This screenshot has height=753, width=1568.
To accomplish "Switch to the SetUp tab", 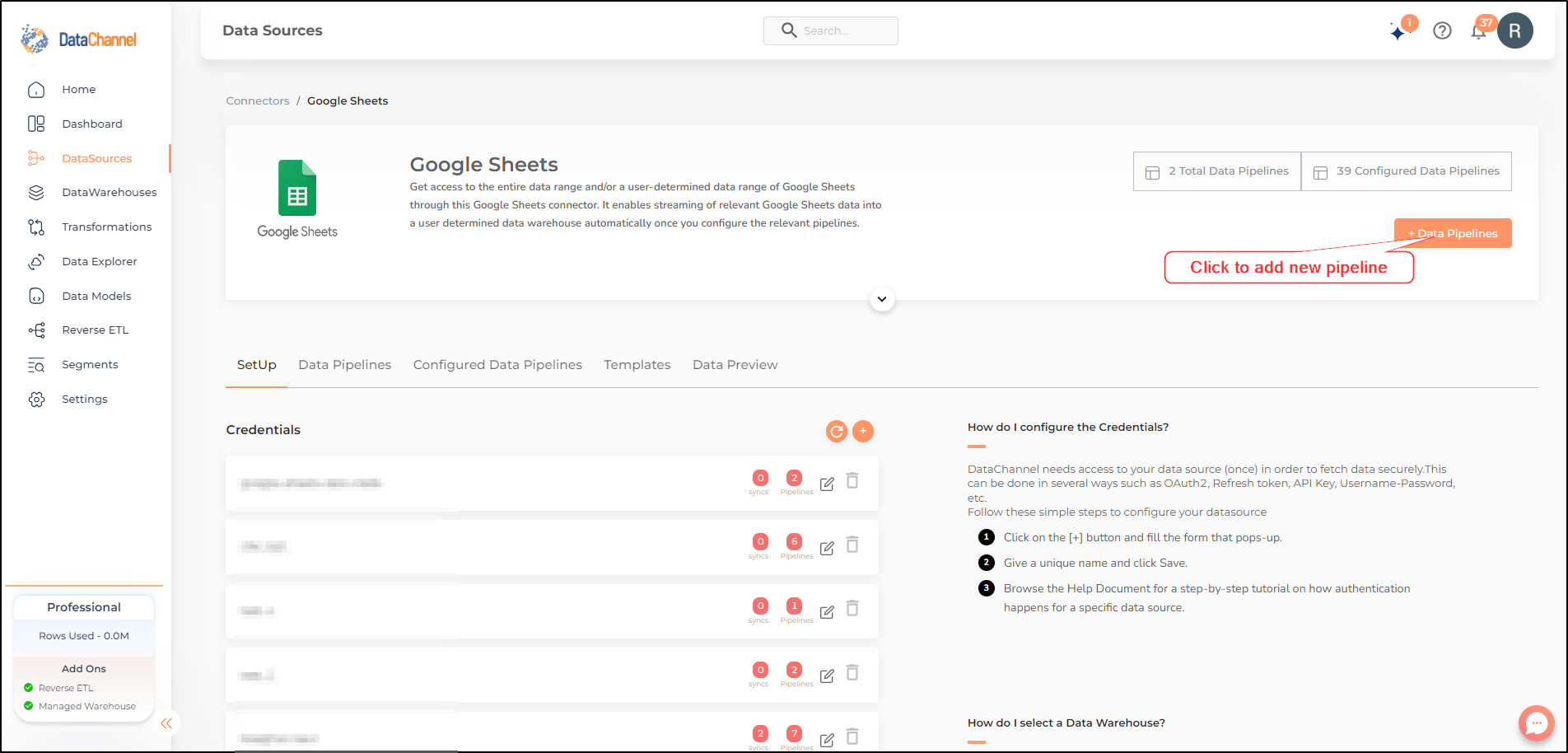I will click(257, 365).
